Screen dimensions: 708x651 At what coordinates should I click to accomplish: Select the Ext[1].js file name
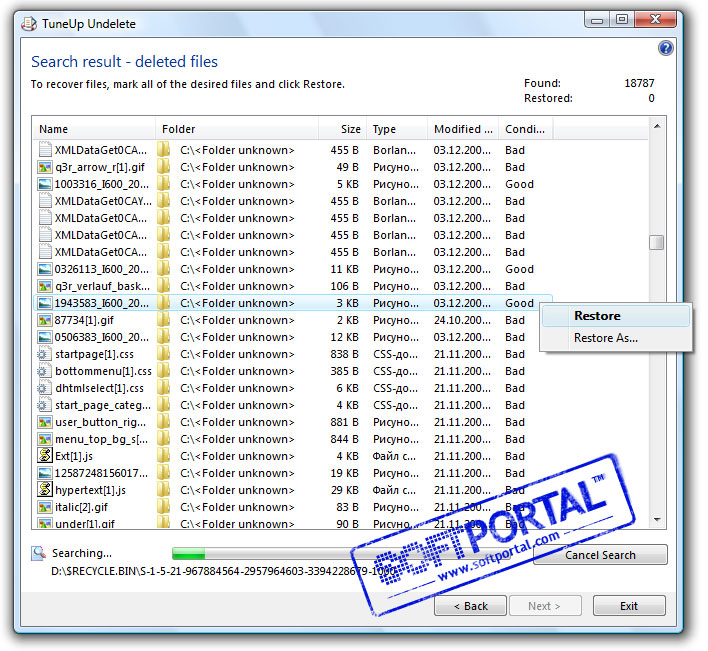tap(74, 456)
